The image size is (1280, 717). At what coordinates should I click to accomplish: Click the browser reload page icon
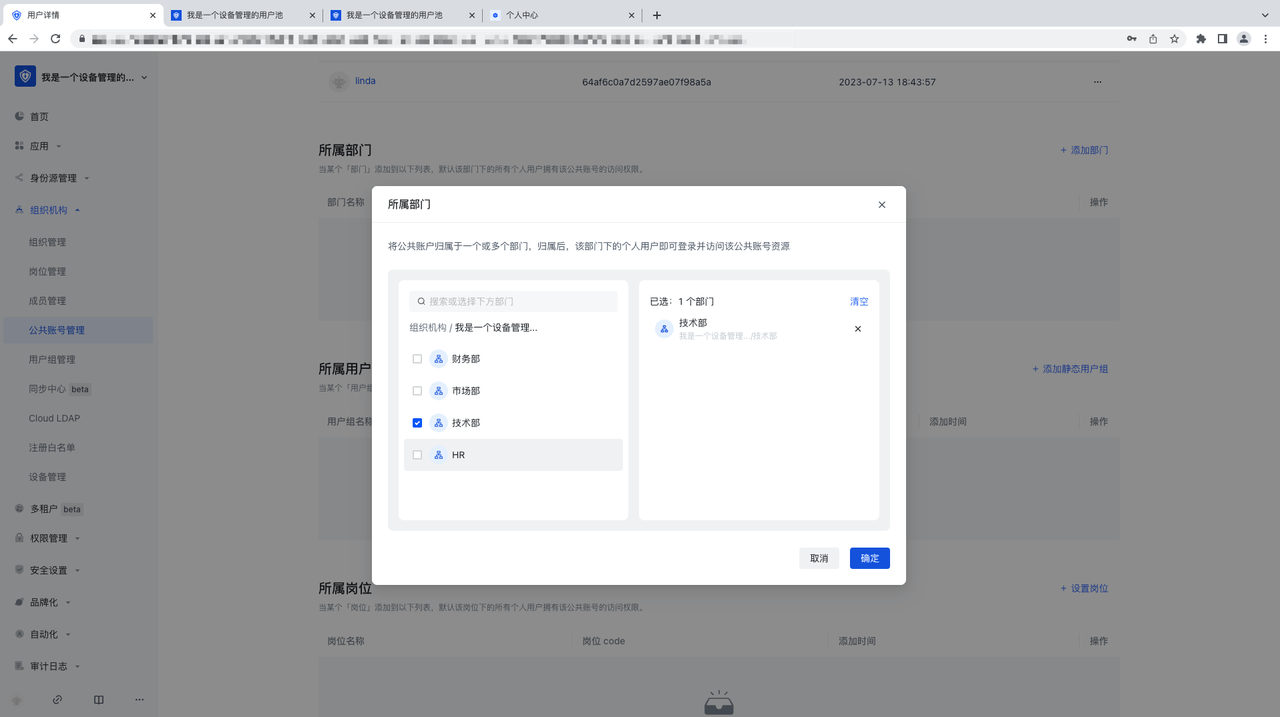[55, 39]
